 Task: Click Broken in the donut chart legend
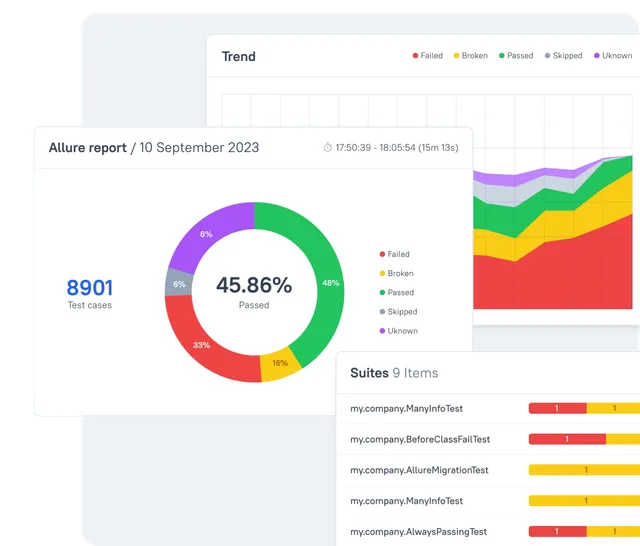coord(396,273)
